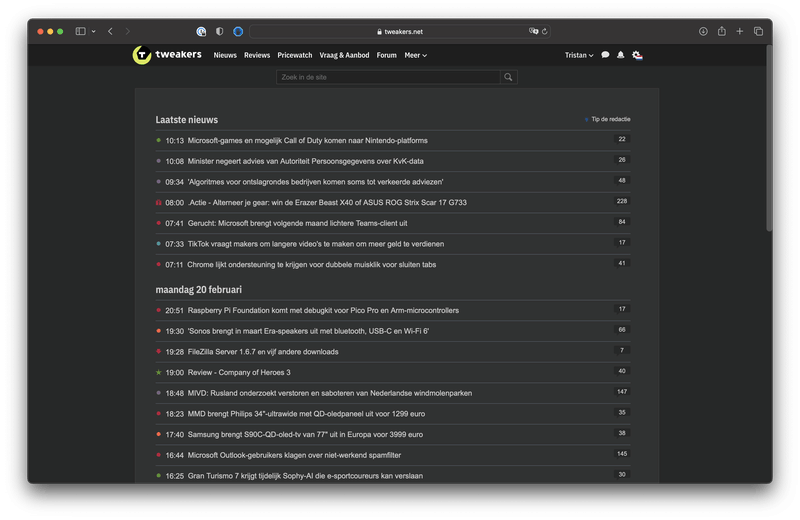Open the Actie Erazer Beast X40 article
This screenshot has width=800, height=520.
click(327, 203)
